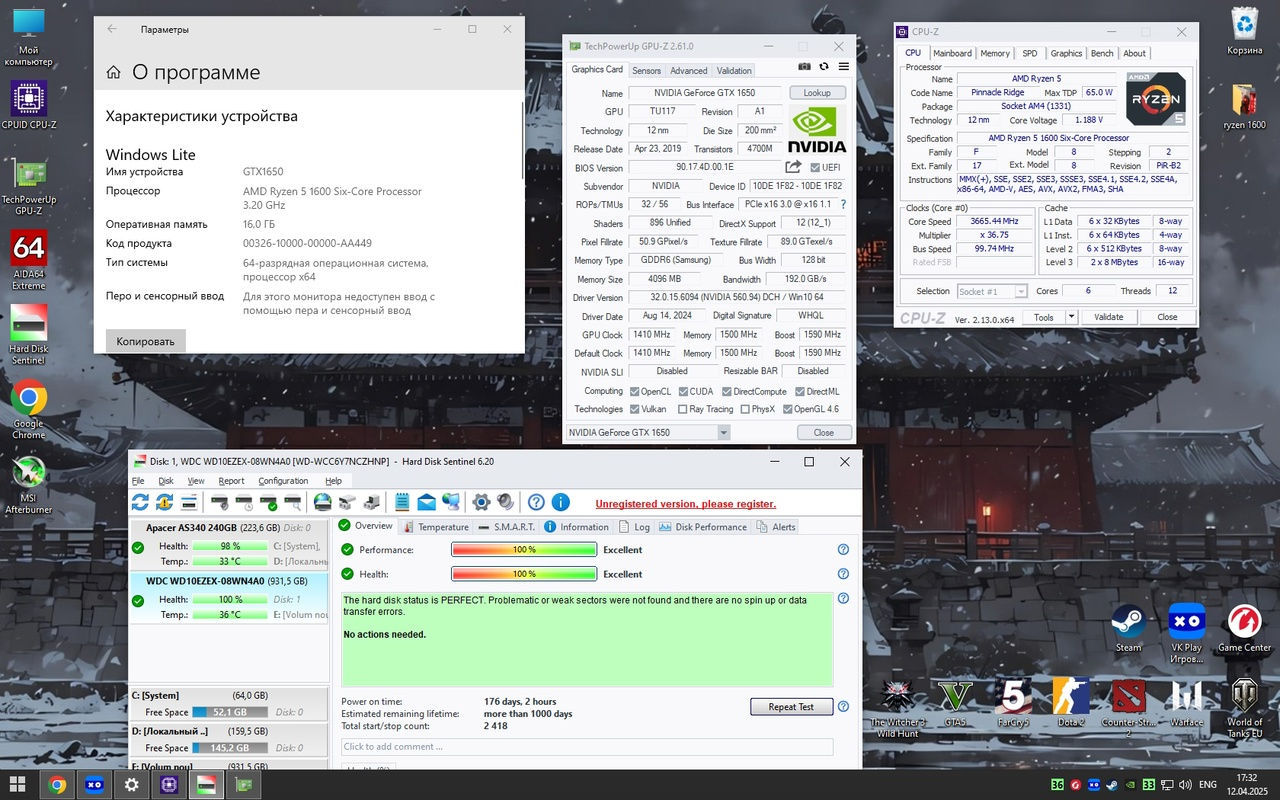
Task: Switch to the Advanced tab in GPU-Z
Action: click(x=689, y=71)
